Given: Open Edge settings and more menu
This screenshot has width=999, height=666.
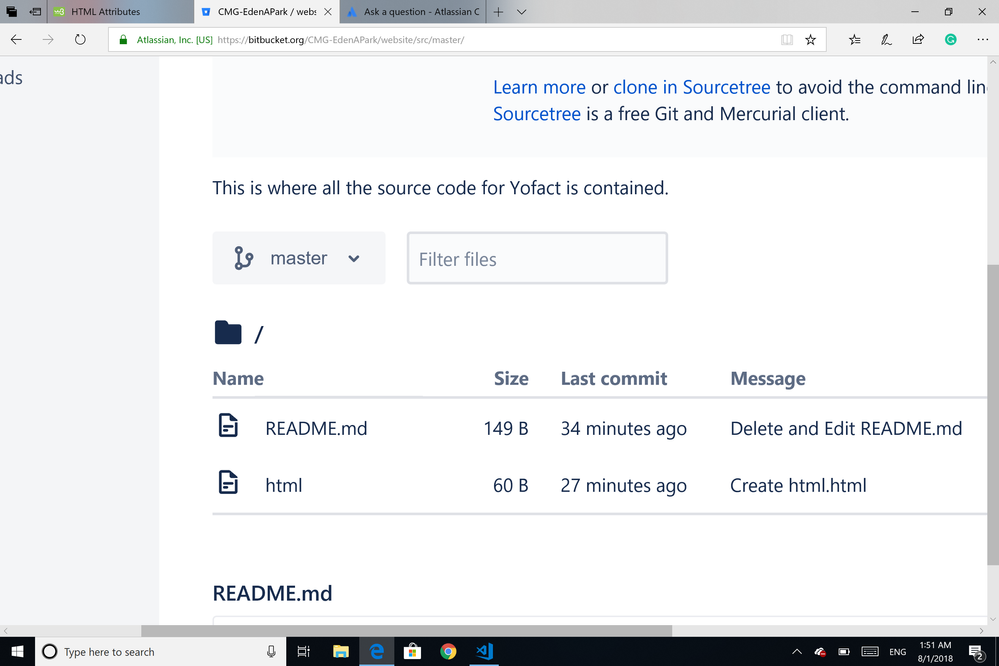Looking at the screenshot, I should [981, 40].
